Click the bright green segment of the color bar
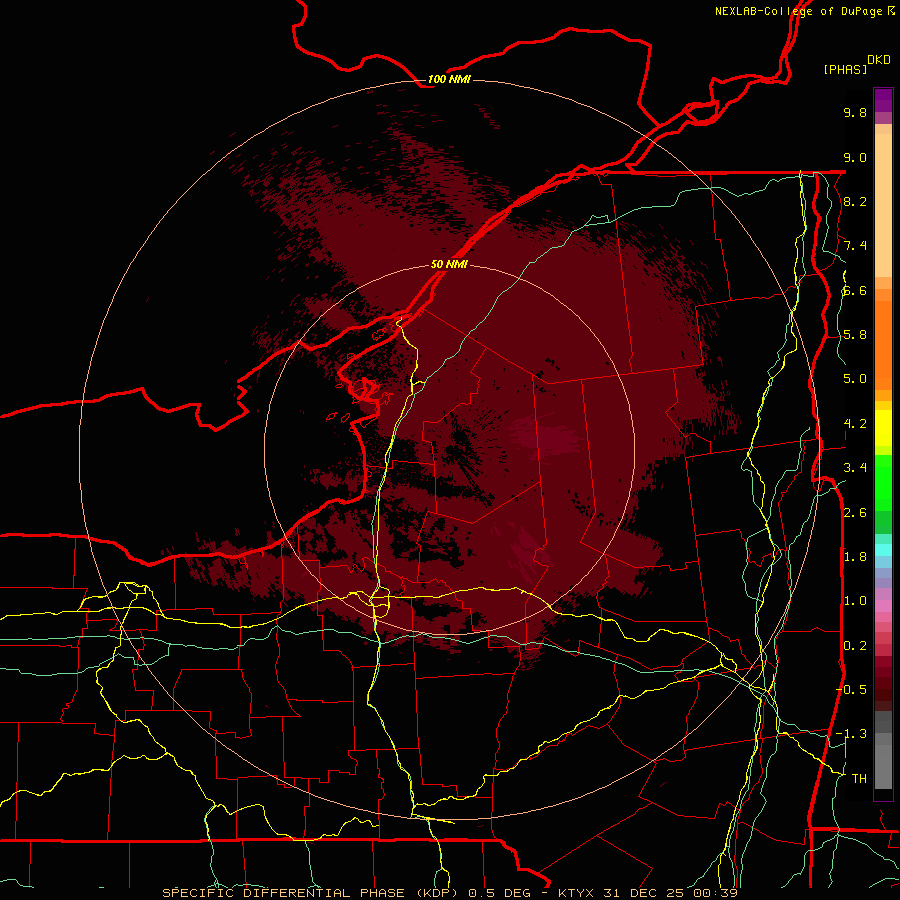Image resolution: width=900 pixels, height=900 pixels. pyautogui.click(x=883, y=482)
